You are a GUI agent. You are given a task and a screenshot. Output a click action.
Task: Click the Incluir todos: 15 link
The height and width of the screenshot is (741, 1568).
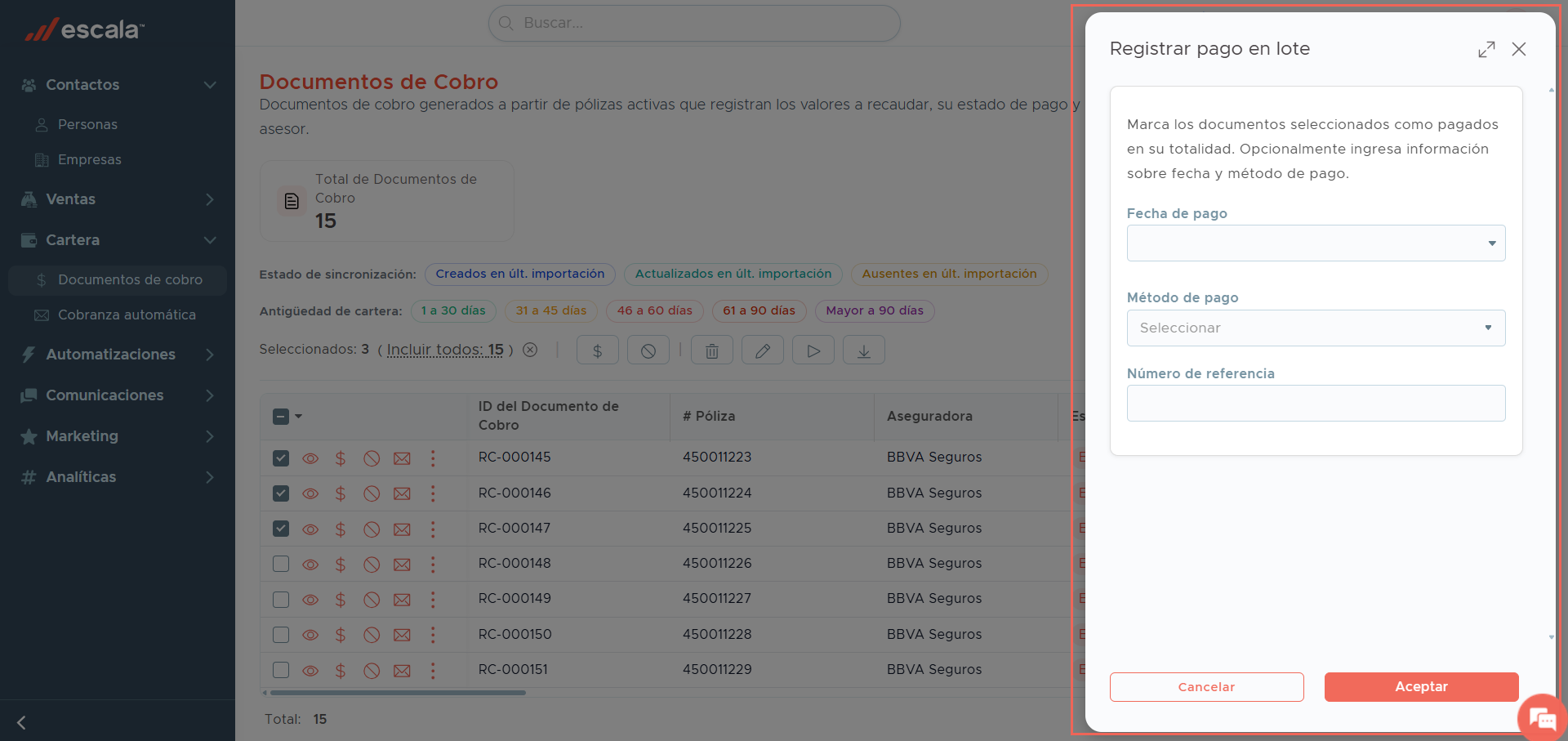coord(445,350)
